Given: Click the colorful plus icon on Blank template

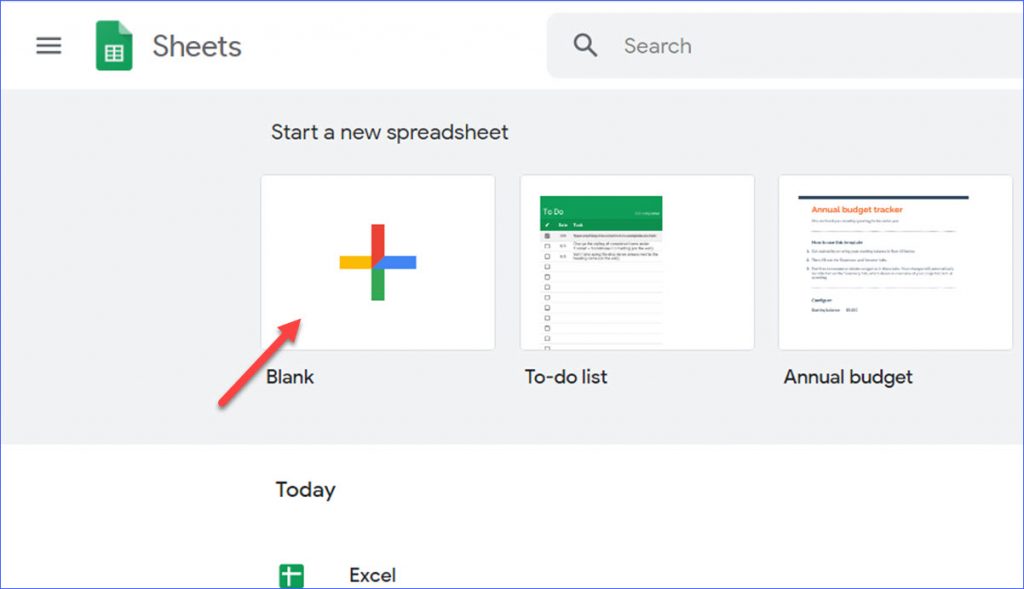Looking at the screenshot, I should click(377, 261).
